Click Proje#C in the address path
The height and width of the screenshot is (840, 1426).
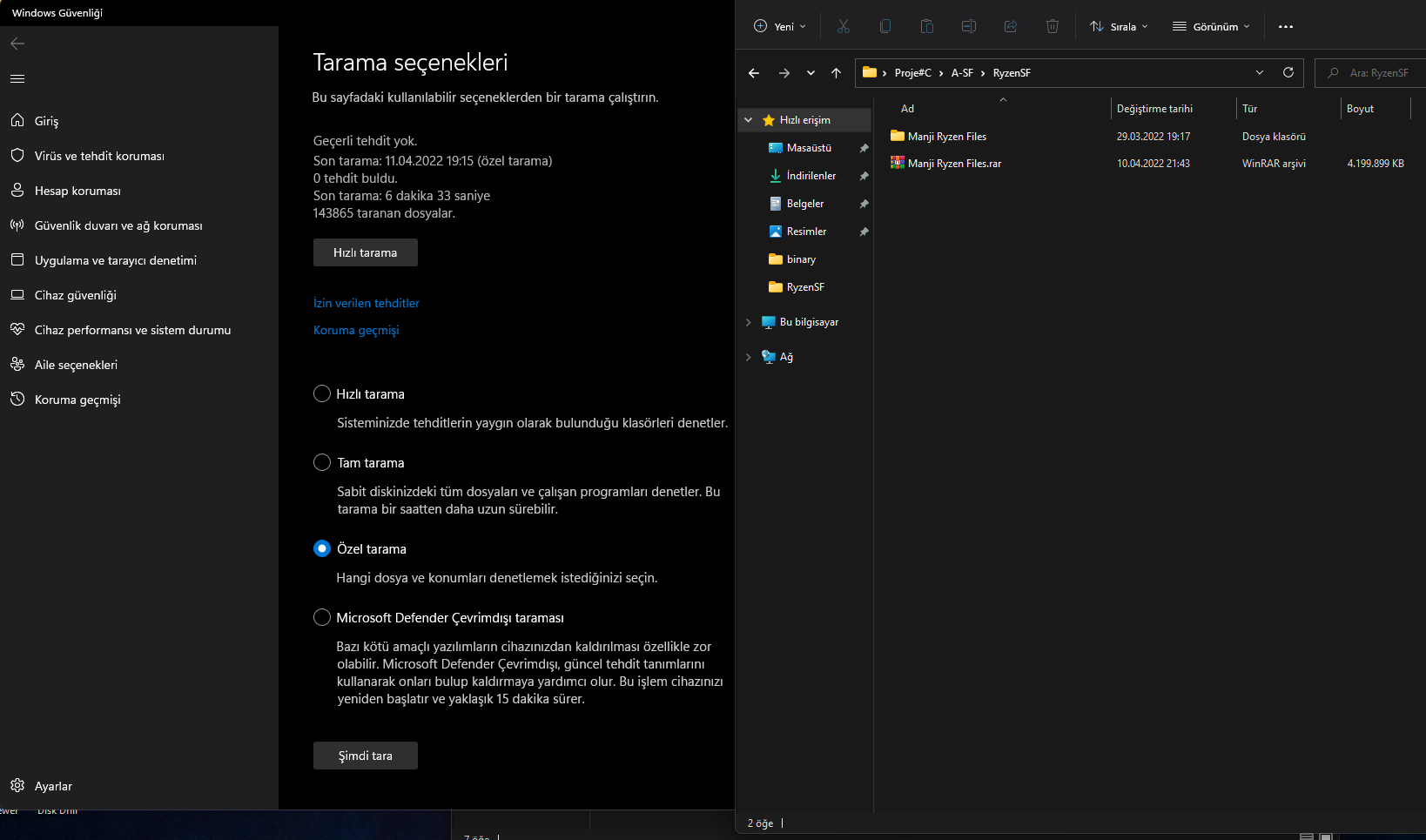[913, 73]
